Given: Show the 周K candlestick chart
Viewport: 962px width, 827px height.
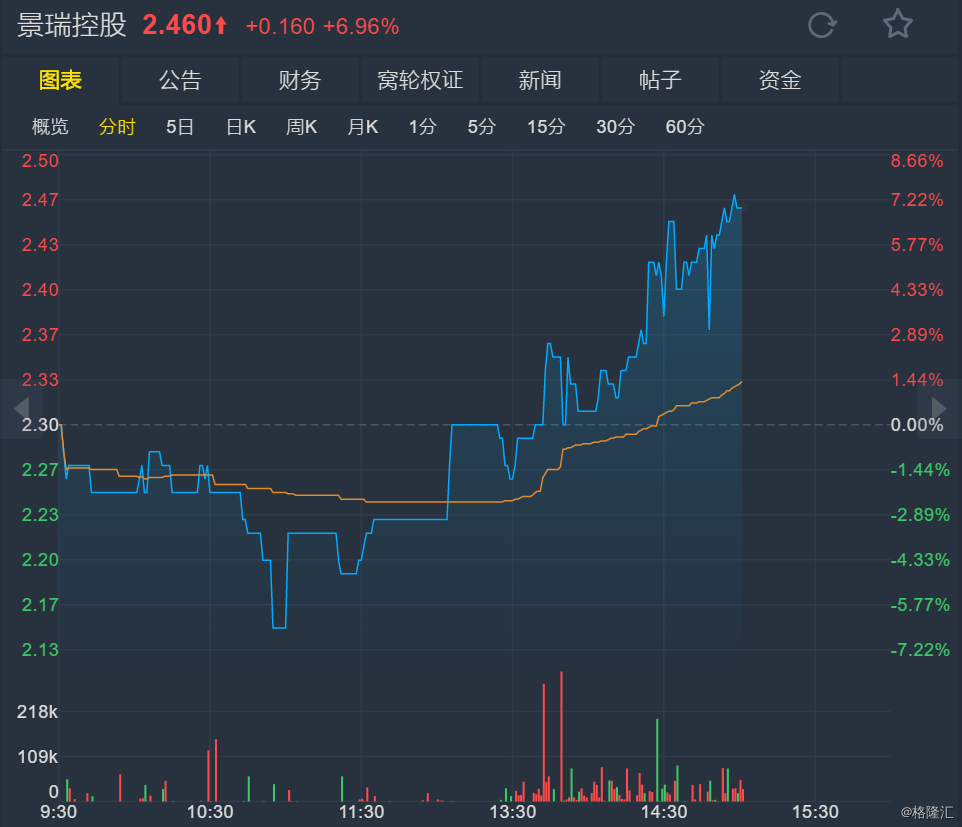Looking at the screenshot, I should tap(301, 127).
